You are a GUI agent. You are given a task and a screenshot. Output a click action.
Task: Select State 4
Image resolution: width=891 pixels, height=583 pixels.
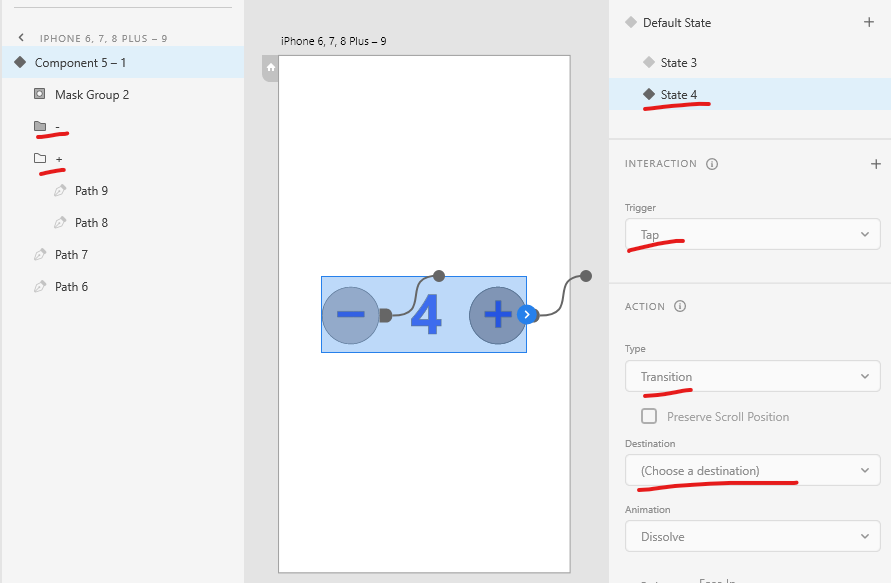(750, 94)
